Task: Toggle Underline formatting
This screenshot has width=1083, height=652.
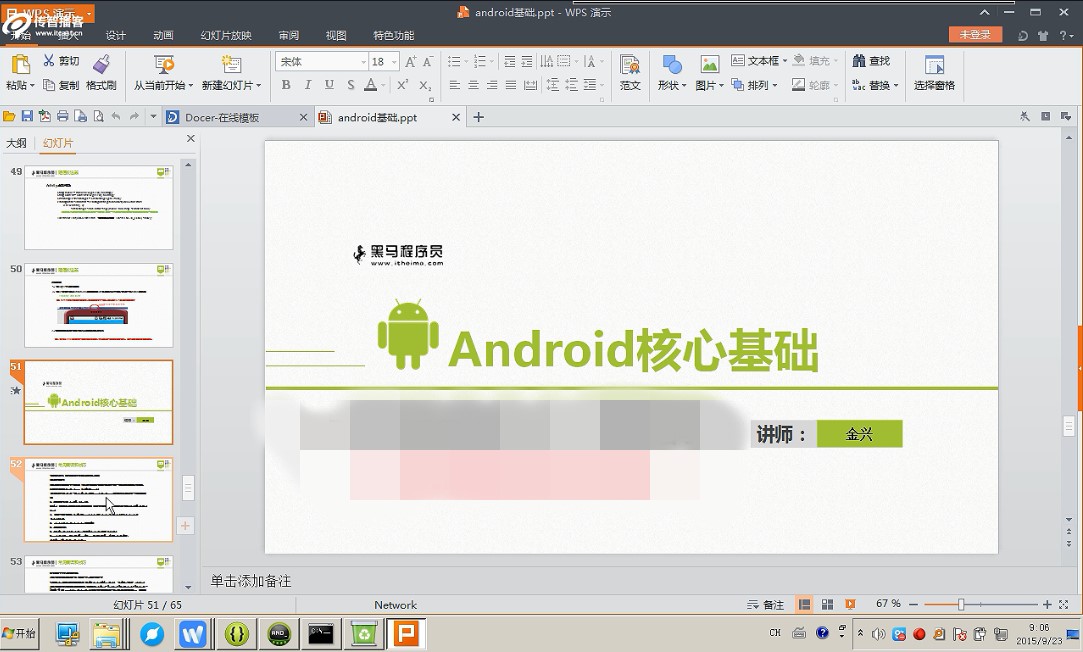Action: (329, 85)
